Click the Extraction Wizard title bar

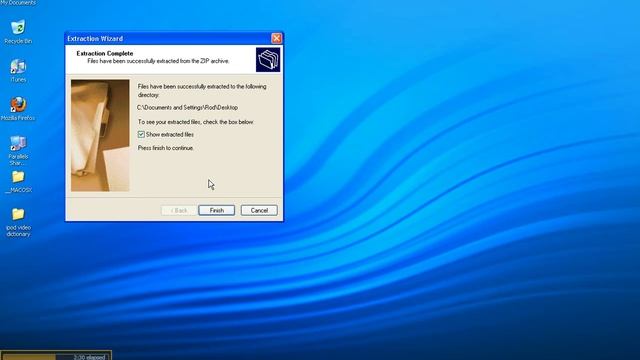(x=169, y=38)
